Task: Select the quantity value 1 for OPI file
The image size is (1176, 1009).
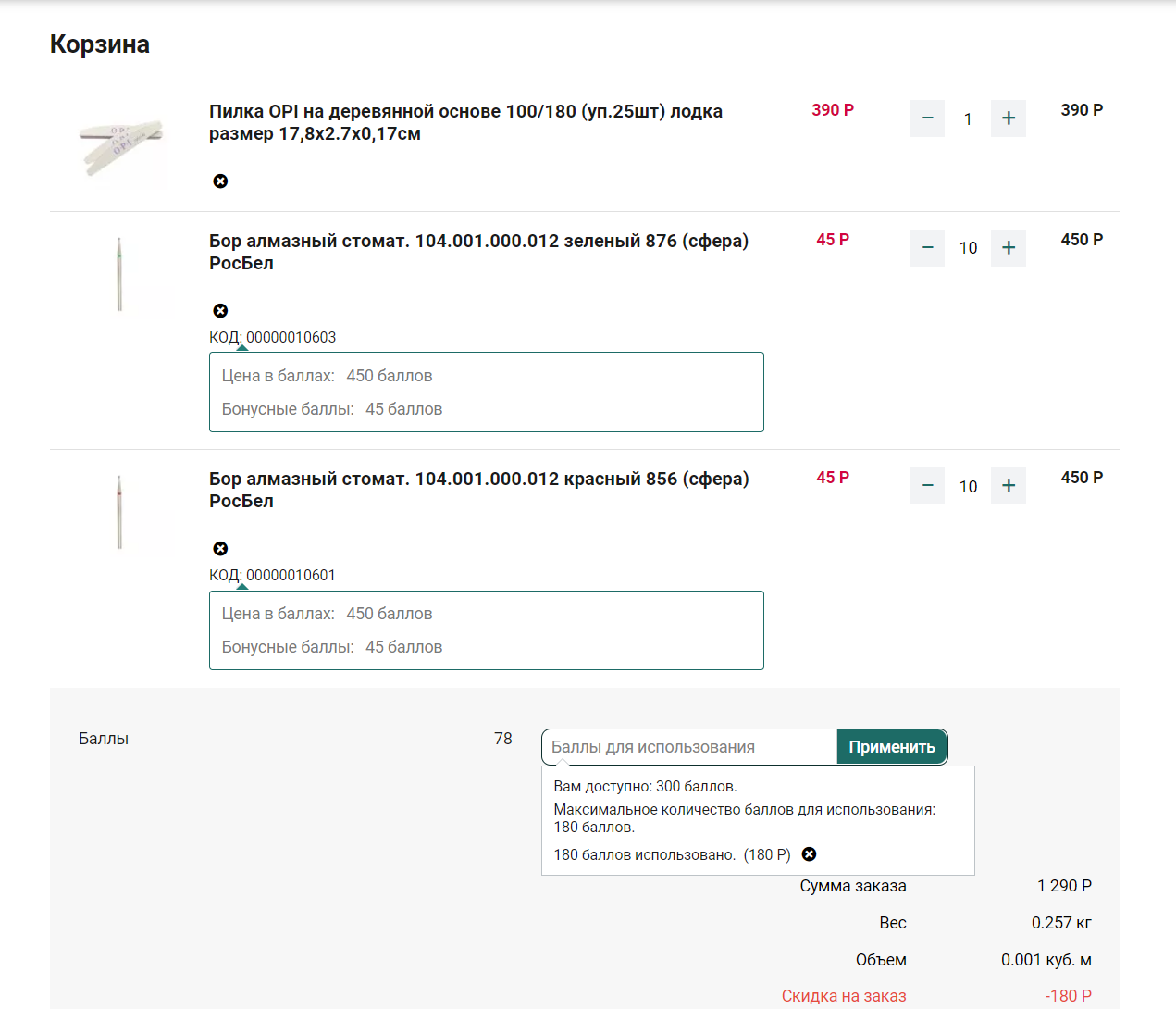Action: click(x=968, y=119)
